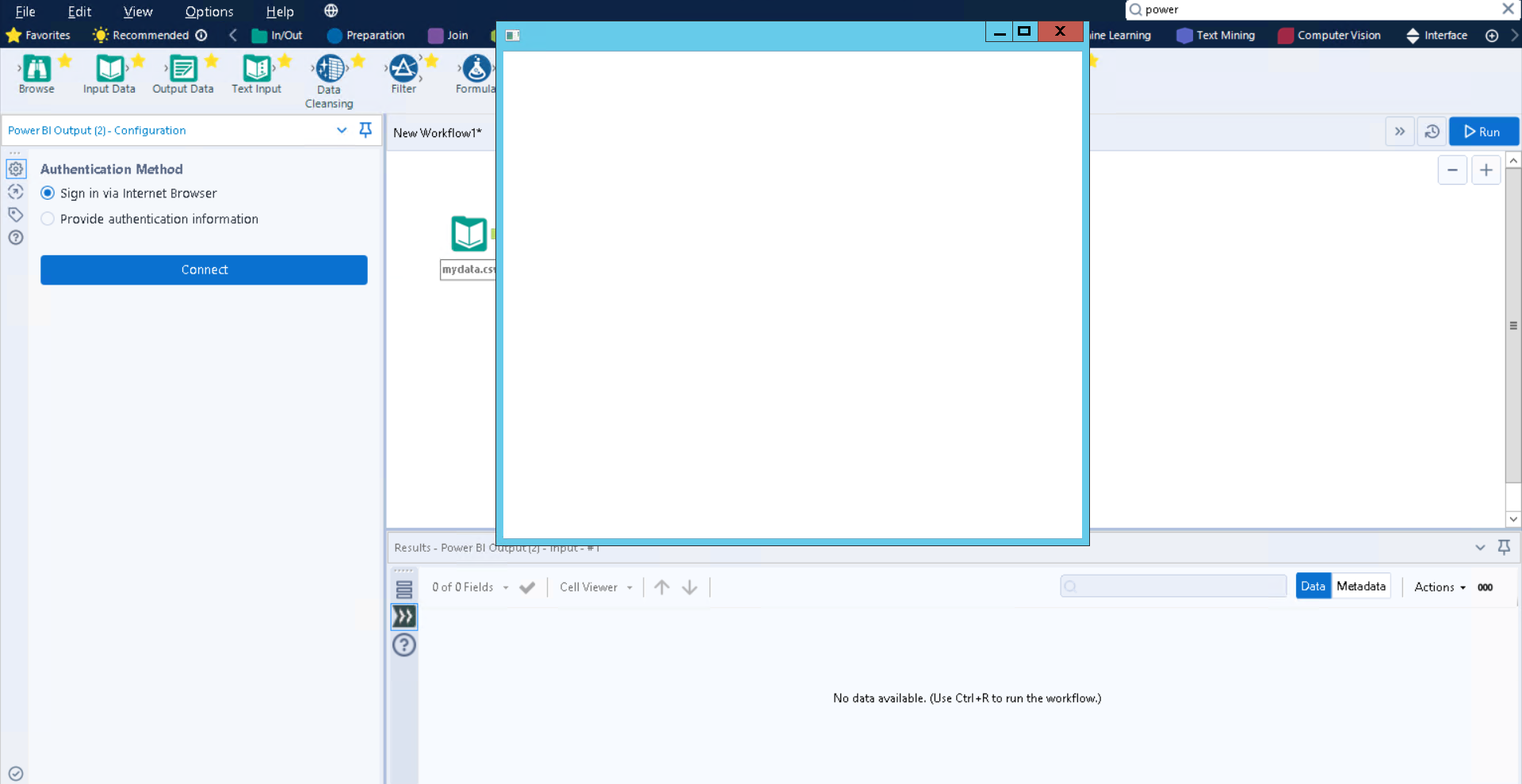Switch to the Metadata tab in Results
The height and width of the screenshot is (784, 1522).
coord(1362,586)
